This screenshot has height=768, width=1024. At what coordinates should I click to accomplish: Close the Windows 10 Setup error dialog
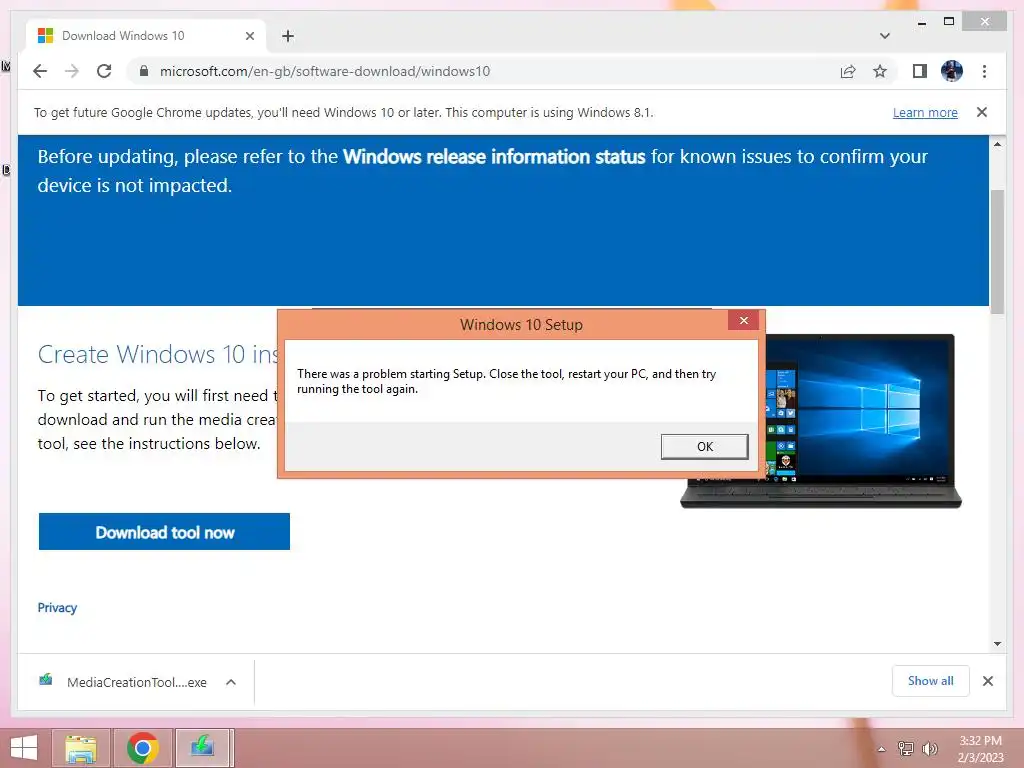pyautogui.click(x=743, y=321)
